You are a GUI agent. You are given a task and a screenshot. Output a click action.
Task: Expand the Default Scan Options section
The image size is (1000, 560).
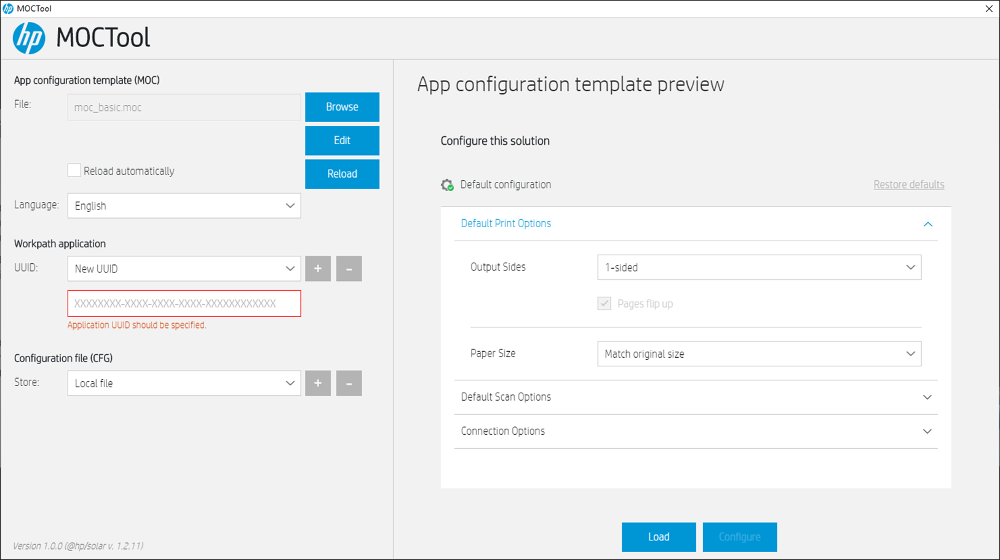pos(696,397)
